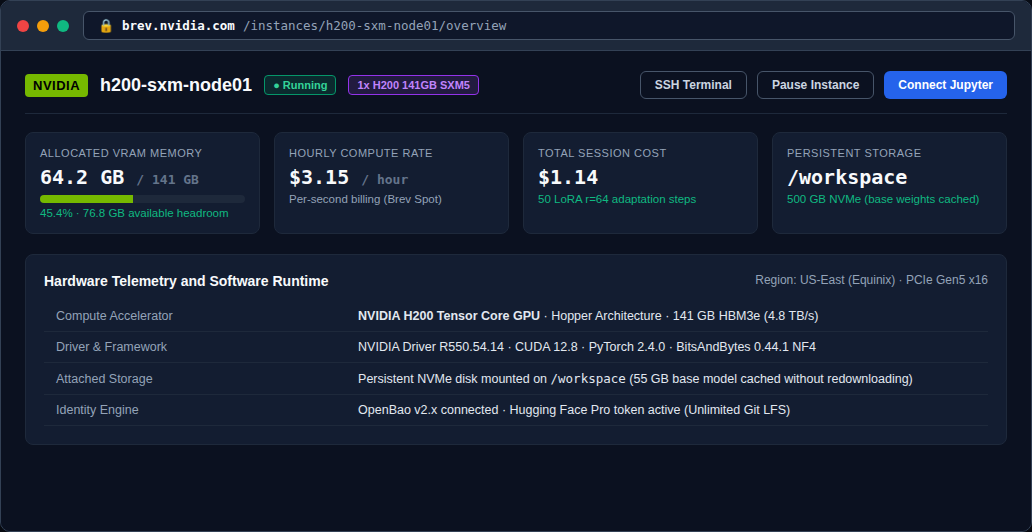Screen dimensions: 1032x532
Task: Click the 50 LoRA r=64 adaptation steps text
Action: (x=617, y=199)
